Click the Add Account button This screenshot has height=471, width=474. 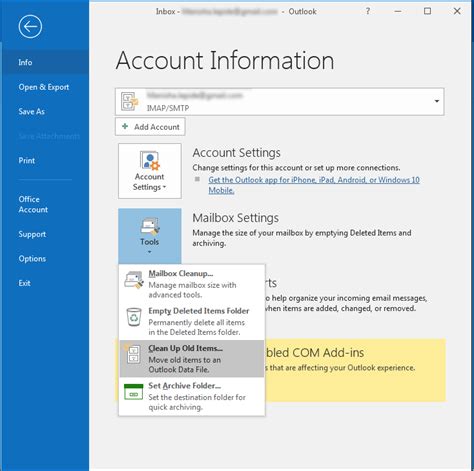click(x=150, y=127)
